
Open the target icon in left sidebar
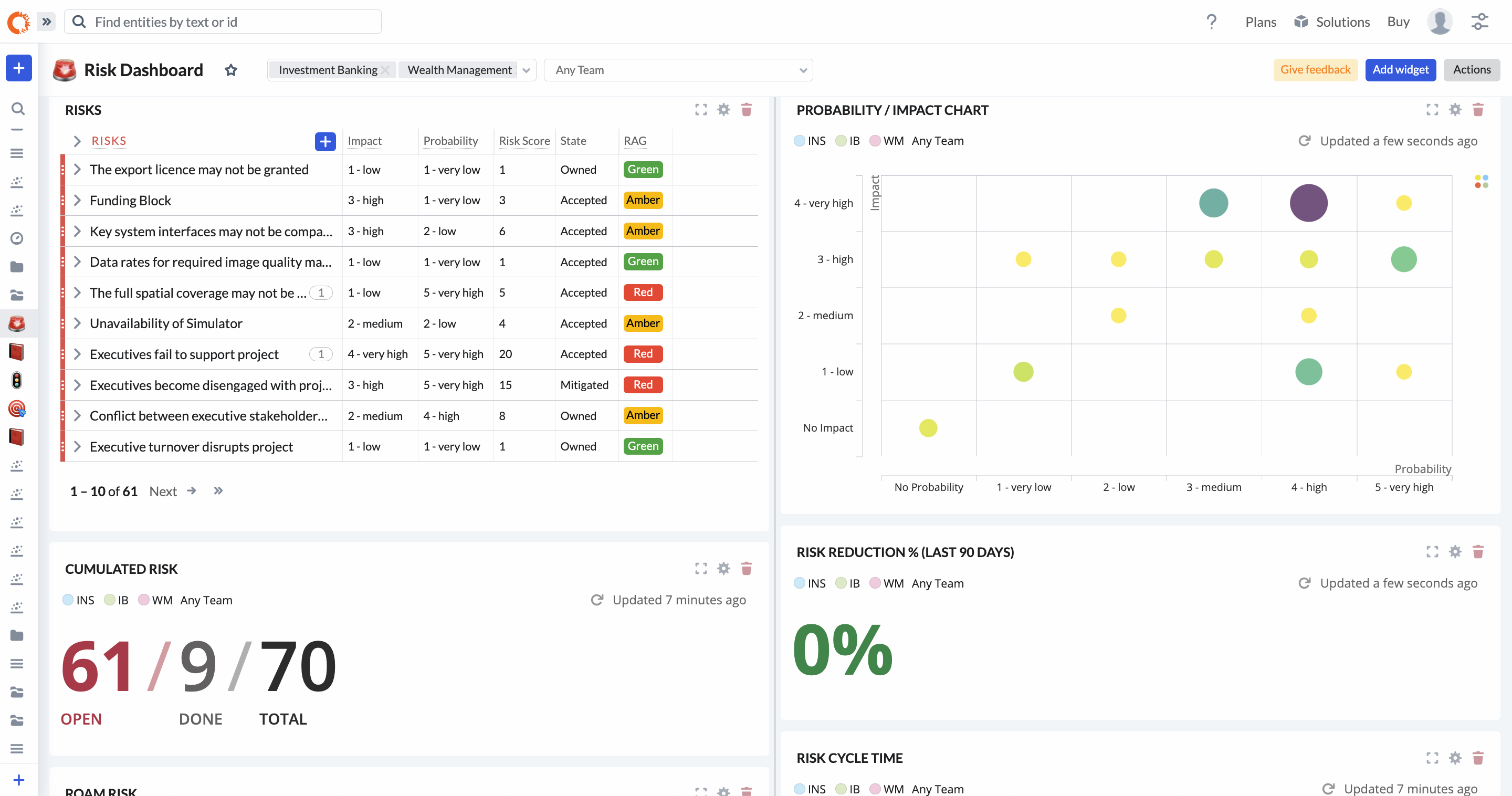tap(17, 409)
